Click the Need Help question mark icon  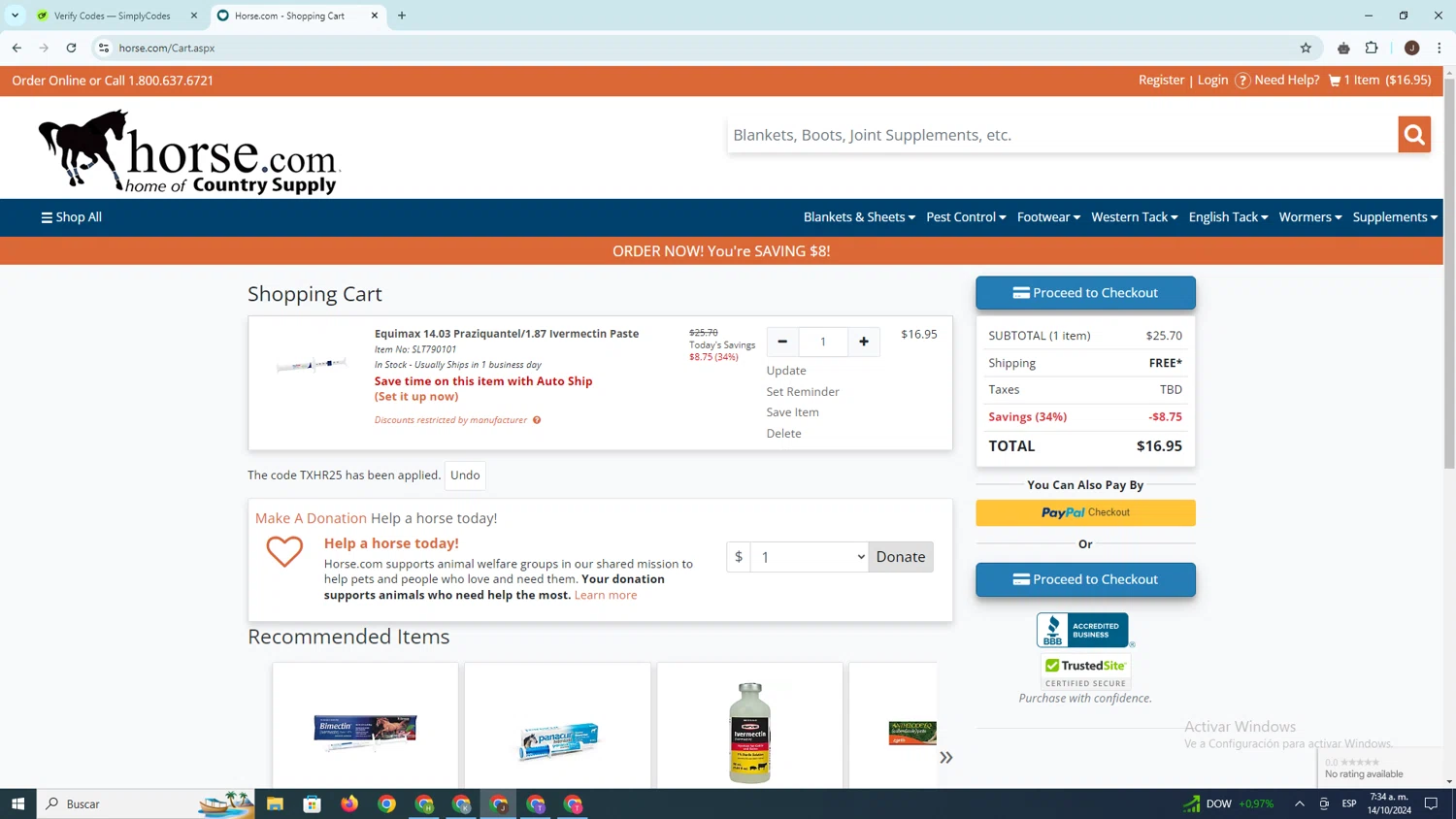click(1242, 81)
